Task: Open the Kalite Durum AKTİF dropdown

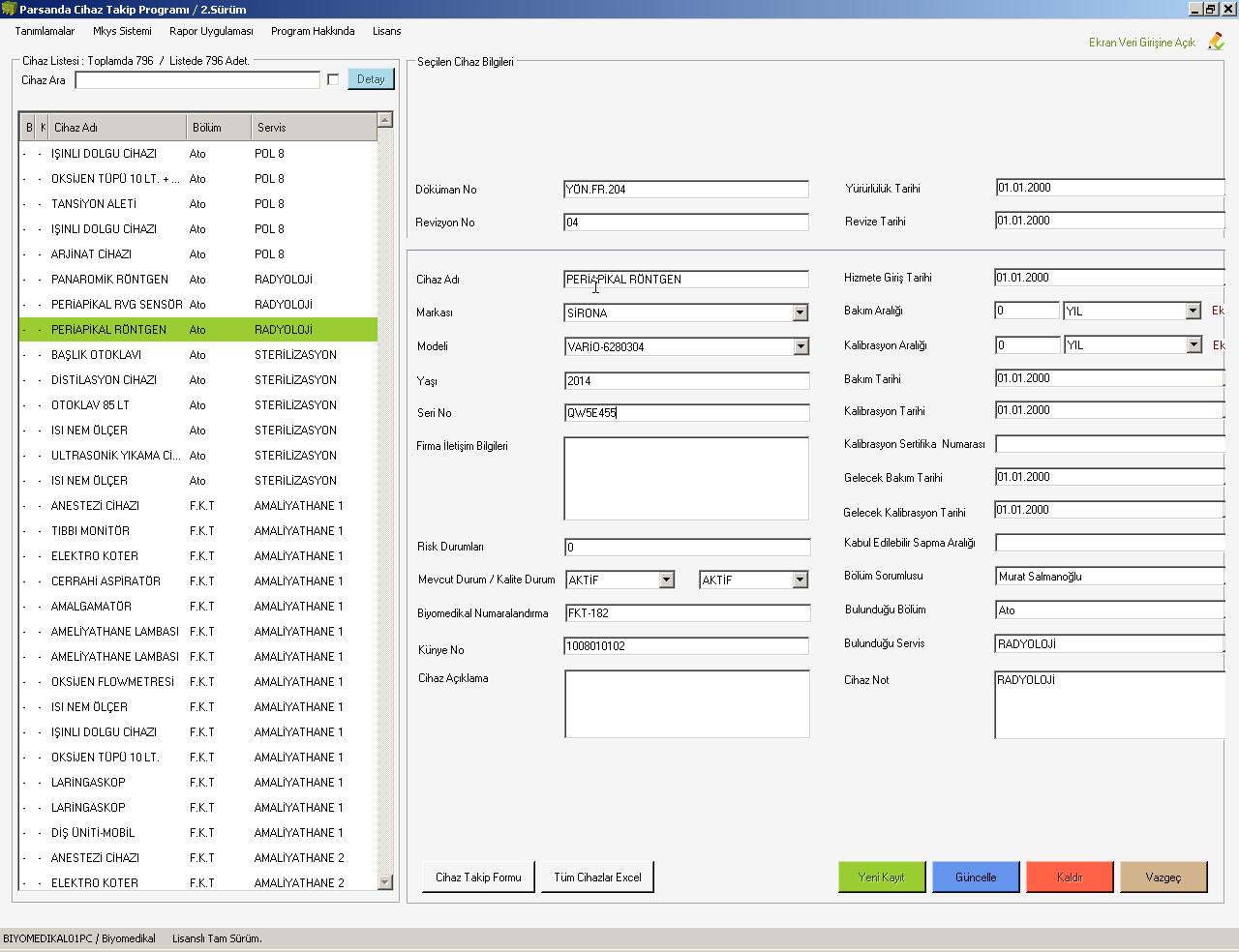Action: [800, 580]
